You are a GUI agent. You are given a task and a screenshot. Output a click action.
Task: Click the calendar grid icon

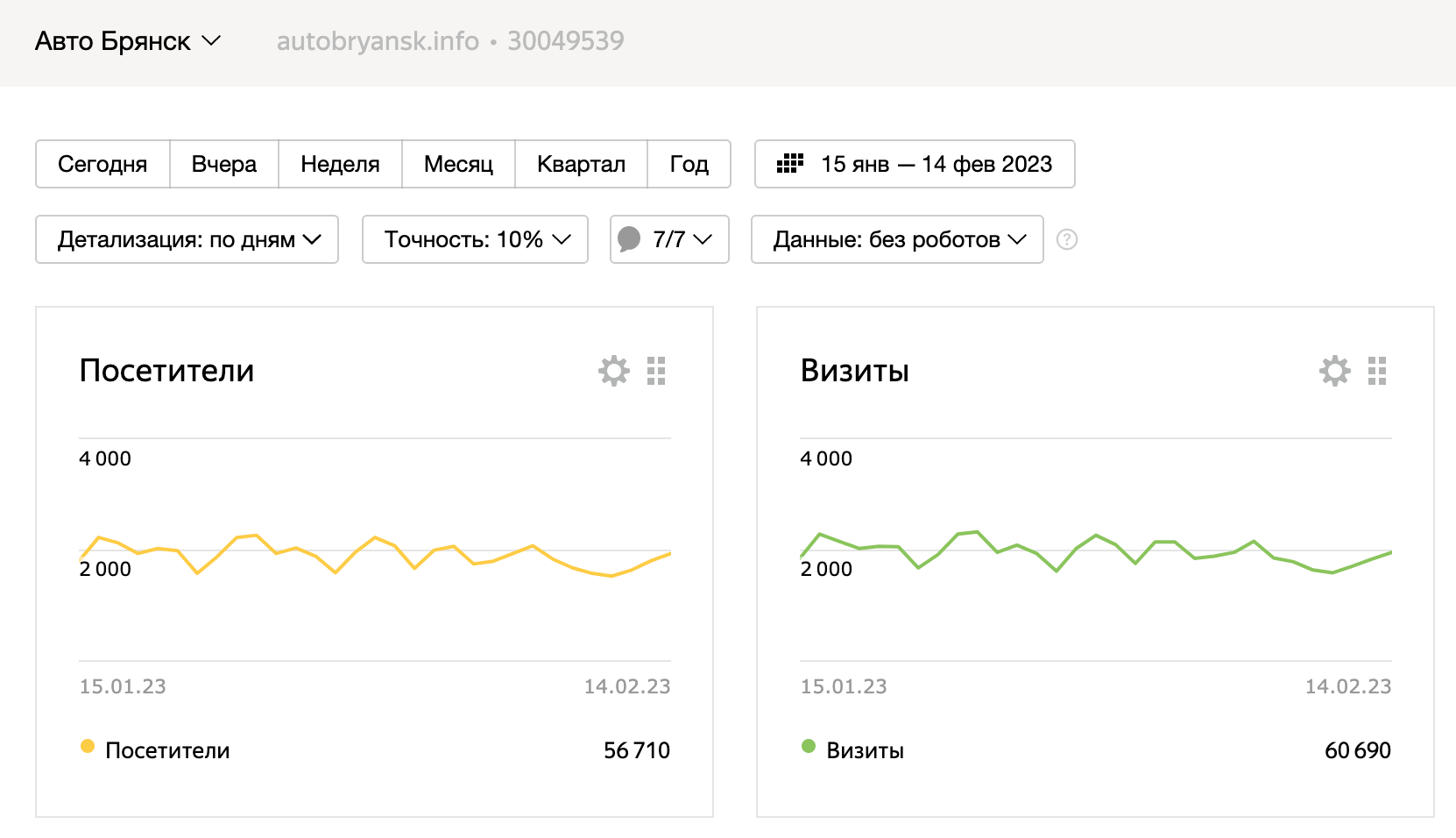[x=790, y=163]
